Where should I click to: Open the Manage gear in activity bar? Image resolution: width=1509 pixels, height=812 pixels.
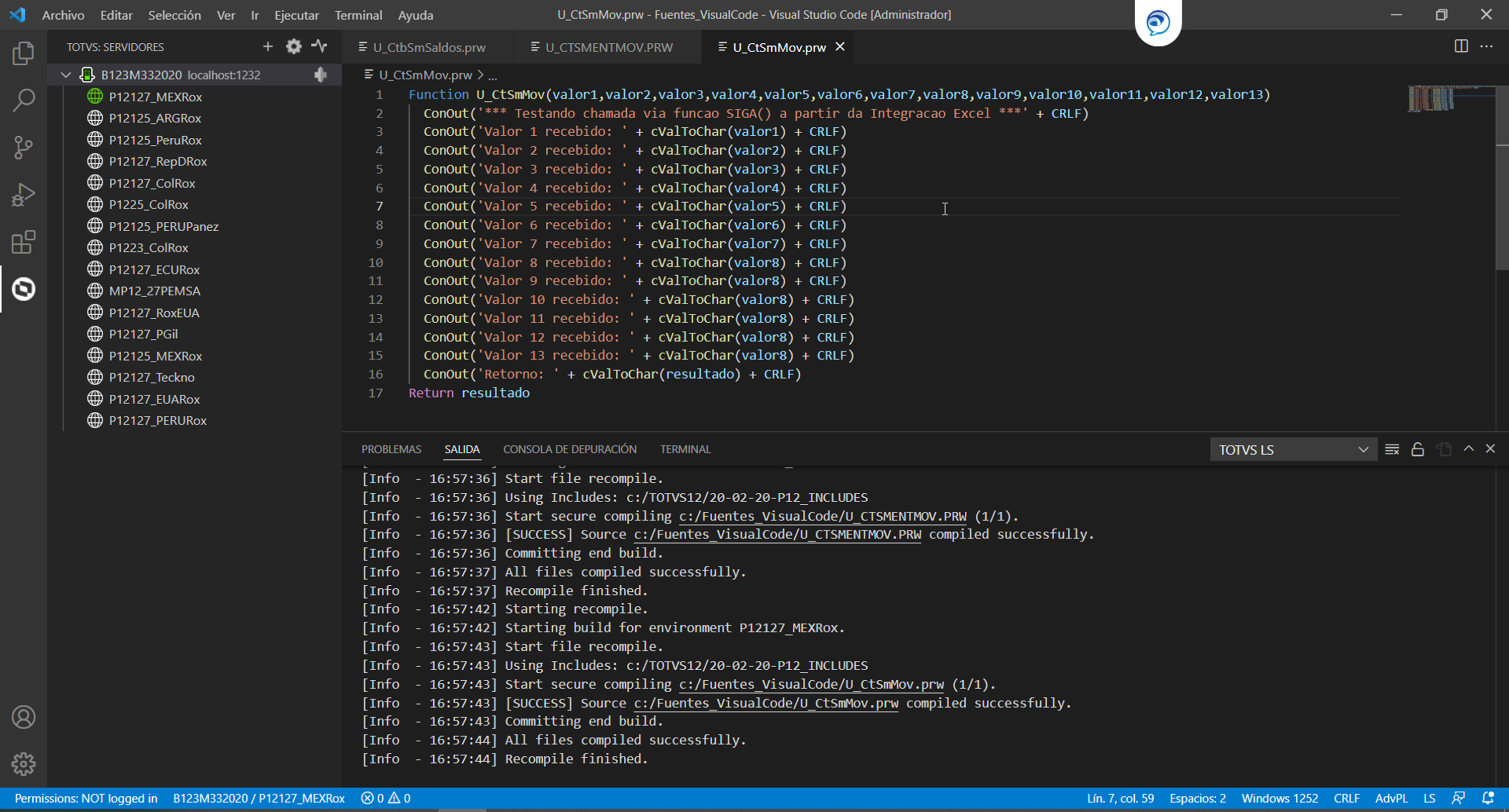tap(24, 764)
